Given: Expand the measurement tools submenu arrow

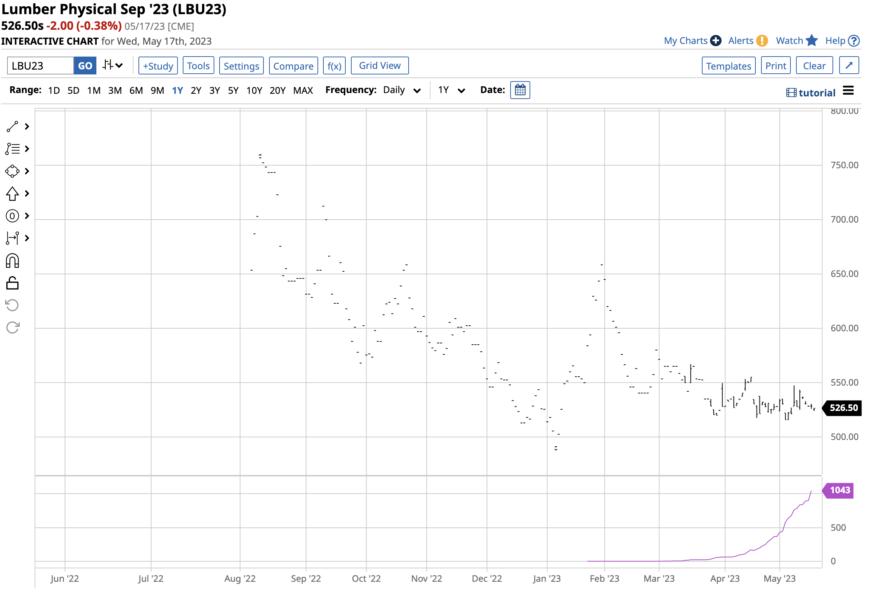Looking at the screenshot, I should (x=26, y=238).
